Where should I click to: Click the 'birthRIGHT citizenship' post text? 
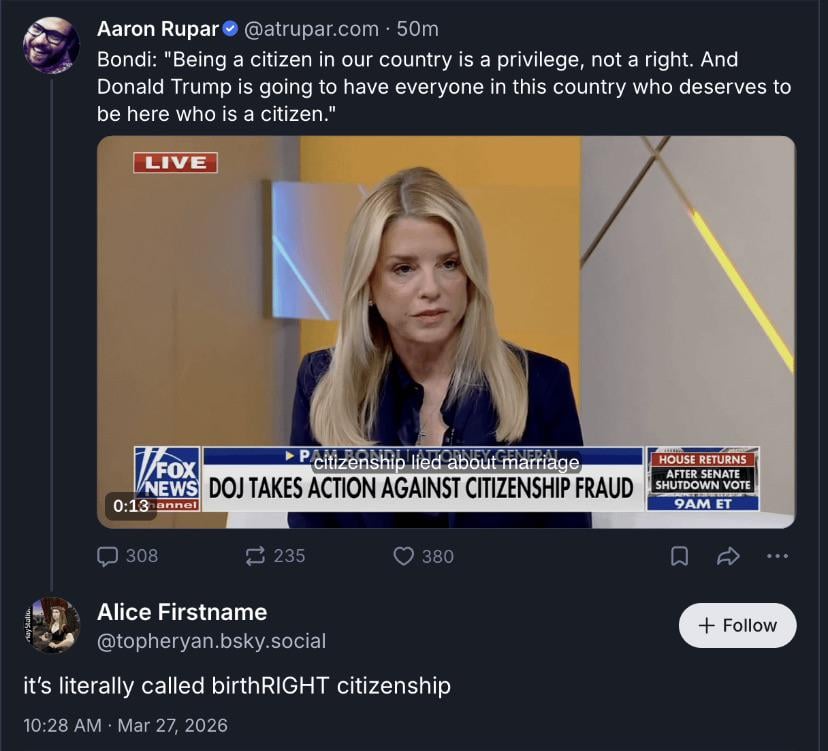[x=237, y=686]
